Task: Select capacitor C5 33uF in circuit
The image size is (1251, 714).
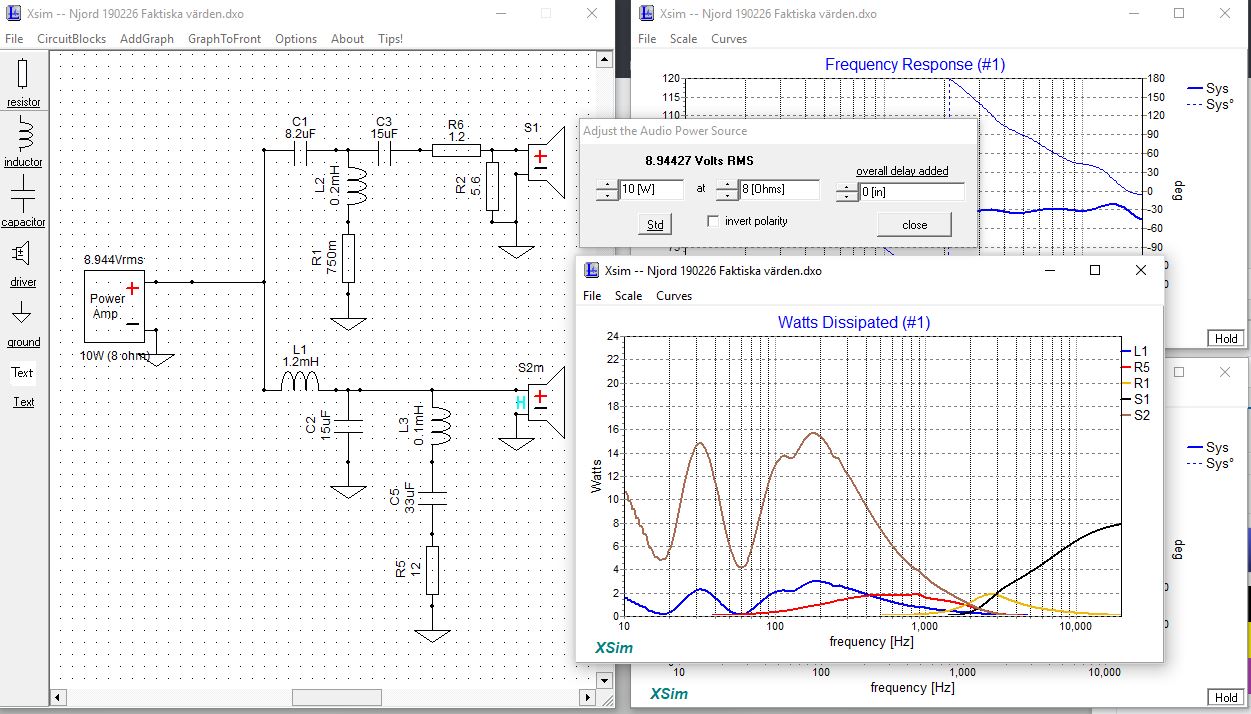Action: (434, 497)
